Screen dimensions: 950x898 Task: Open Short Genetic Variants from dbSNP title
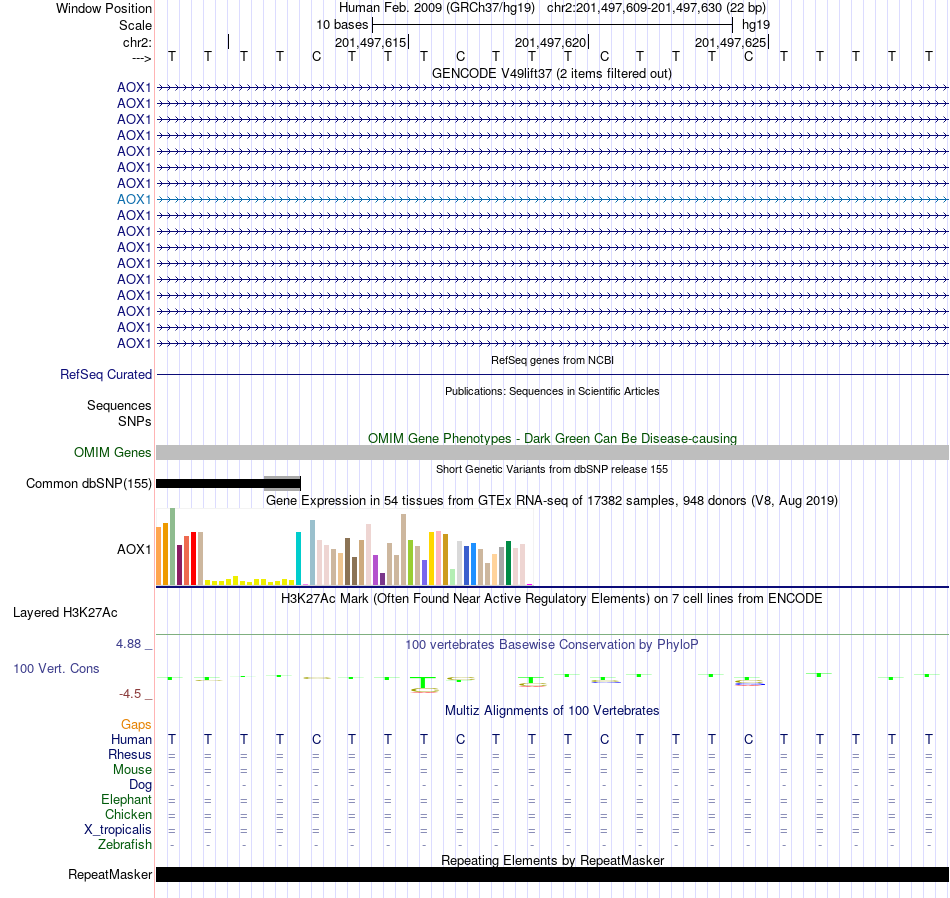click(x=552, y=469)
